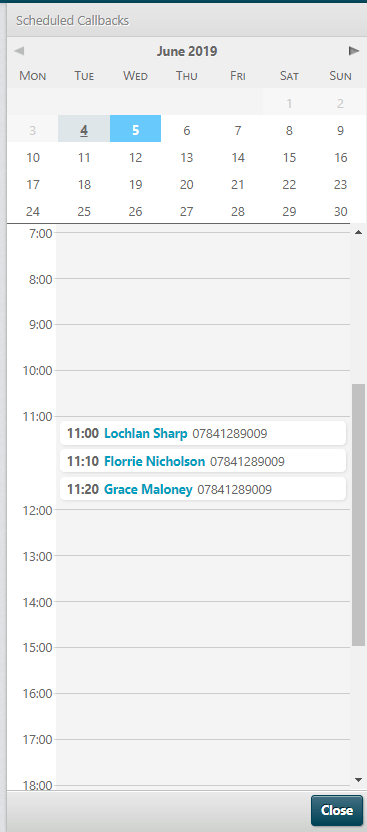Open Florrie Nicholson callback link
Screen dimensions: 367x832
coord(154,461)
